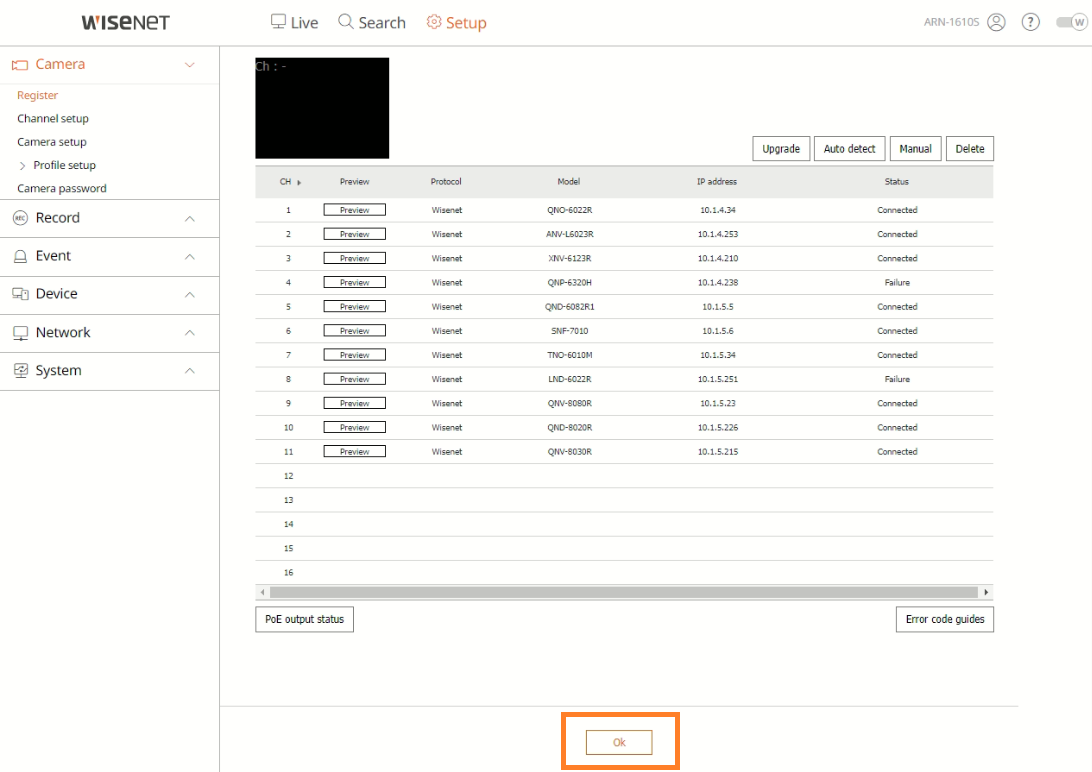Screen dimensions: 1092x772
Task: Click the Failure status of channel 4
Action: click(x=897, y=283)
